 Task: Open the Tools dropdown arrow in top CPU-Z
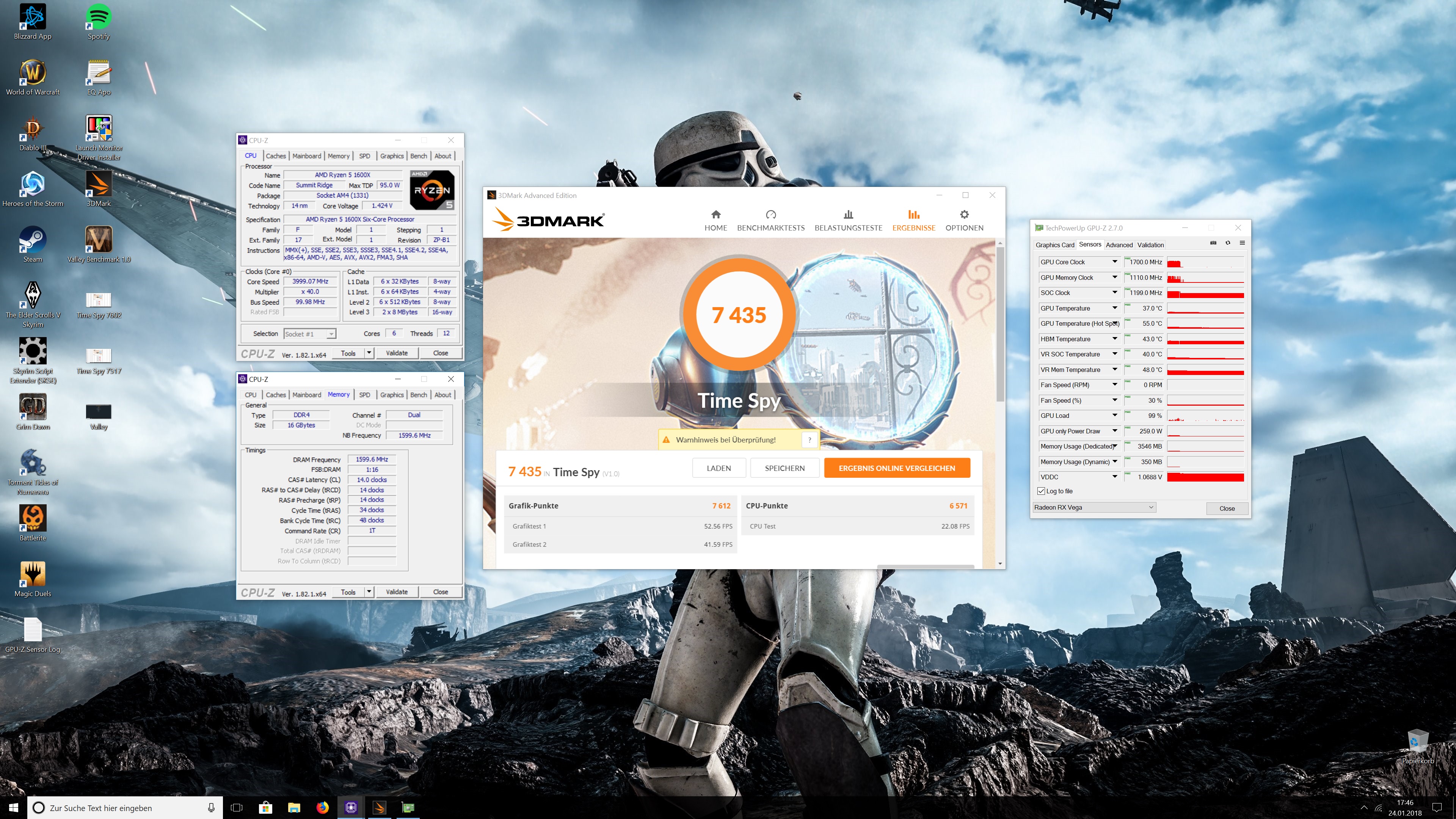tap(369, 353)
